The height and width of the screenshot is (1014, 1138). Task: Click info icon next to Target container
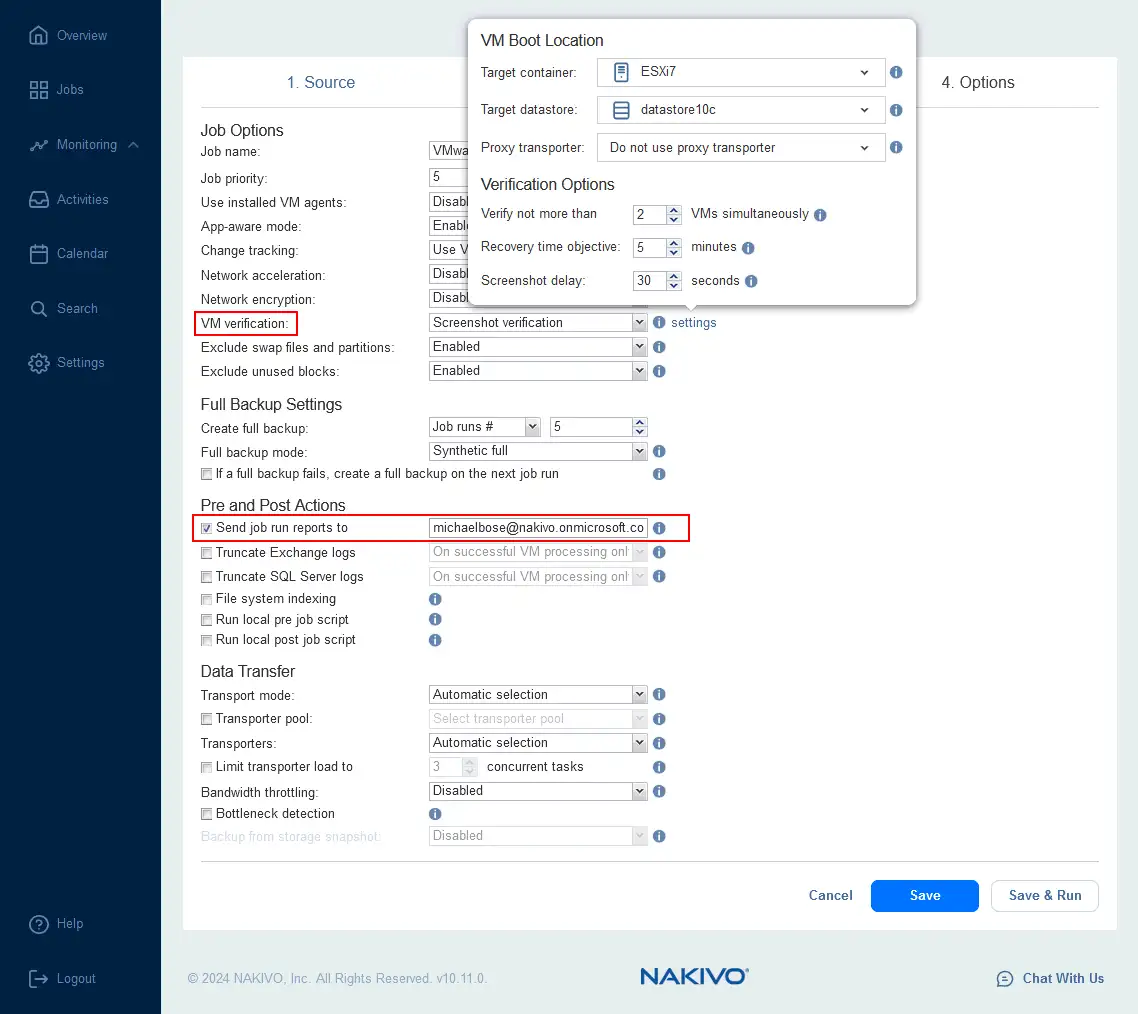896,72
